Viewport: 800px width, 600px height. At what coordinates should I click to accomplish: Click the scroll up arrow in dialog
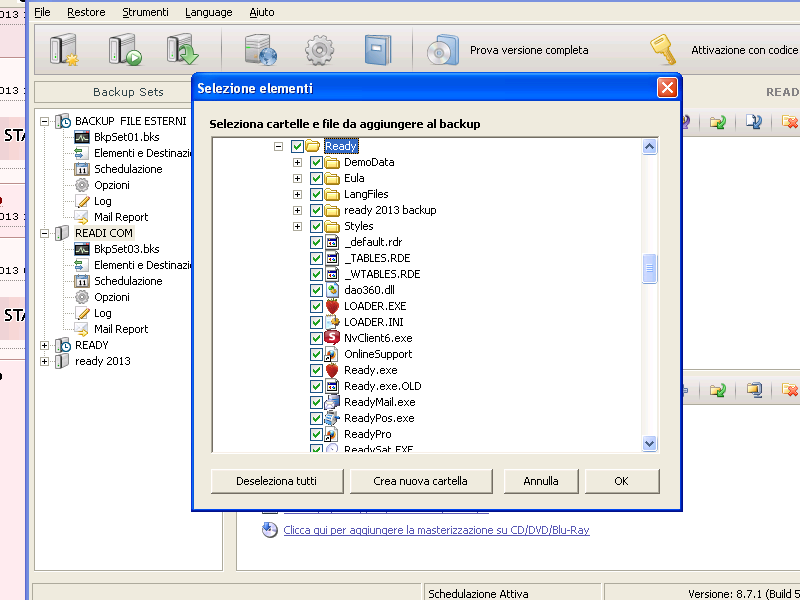649,147
